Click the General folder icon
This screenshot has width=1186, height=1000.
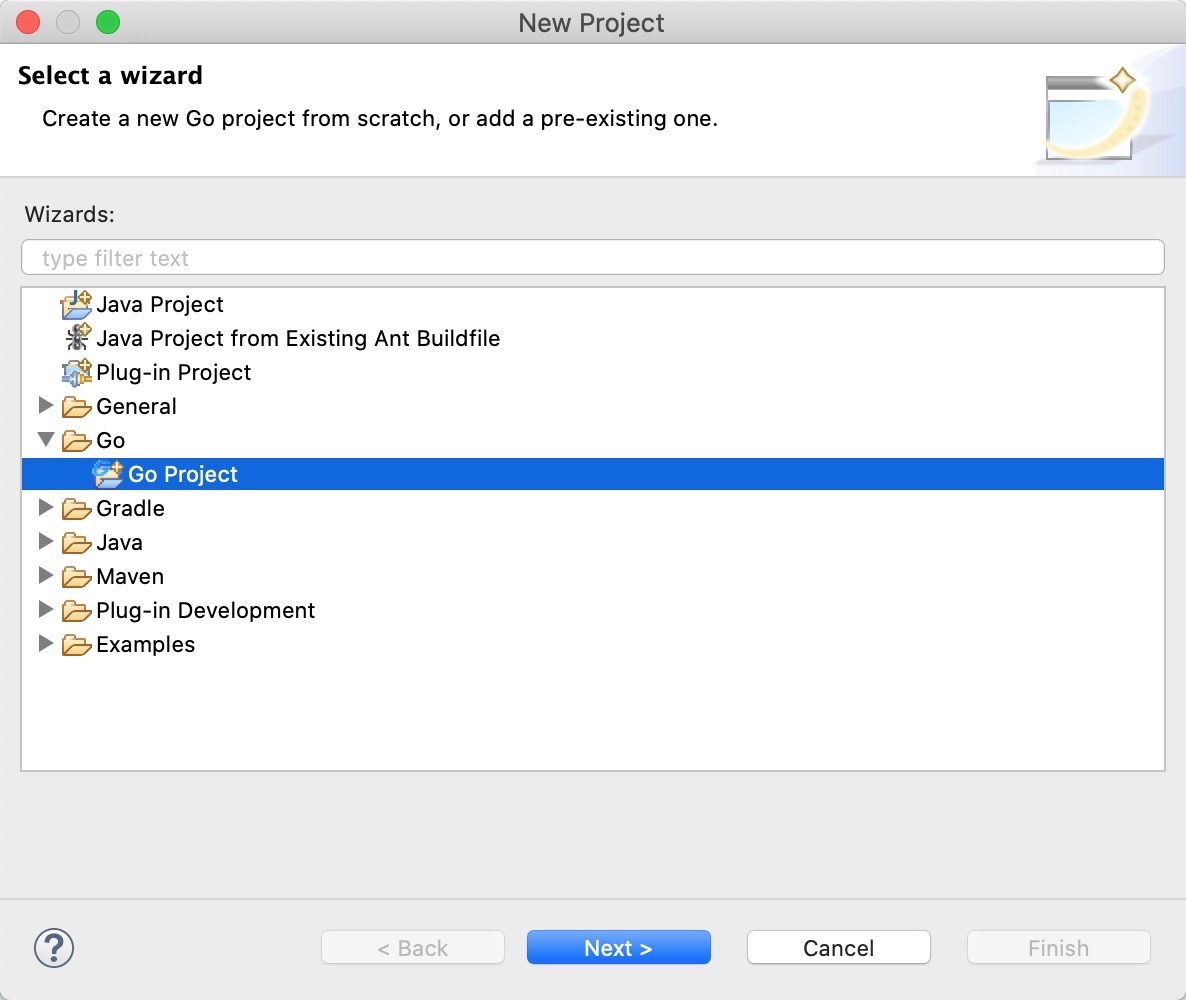[76, 407]
